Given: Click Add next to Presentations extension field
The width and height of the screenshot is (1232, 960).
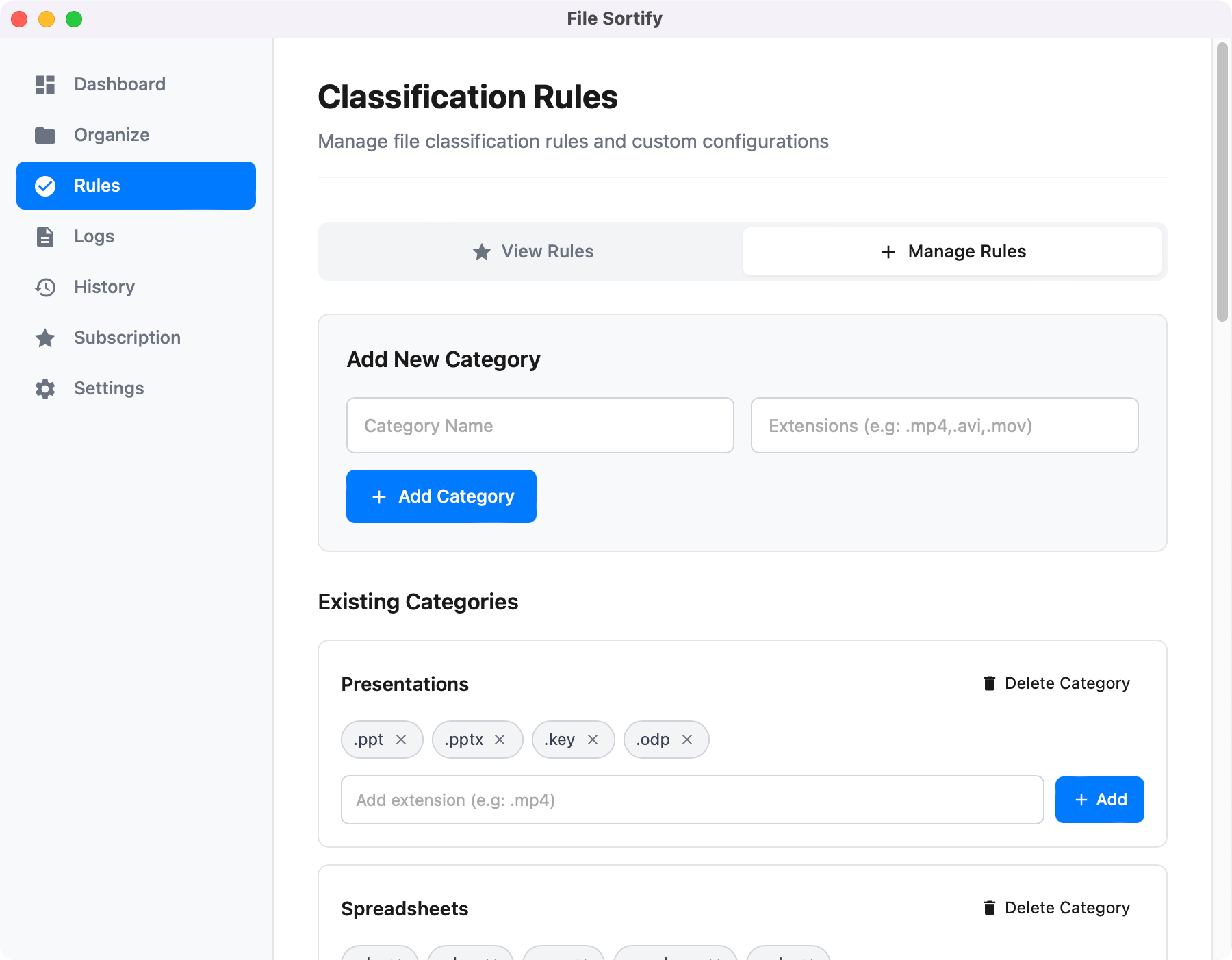Looking at the screenshot, I should pos(1099,800).
